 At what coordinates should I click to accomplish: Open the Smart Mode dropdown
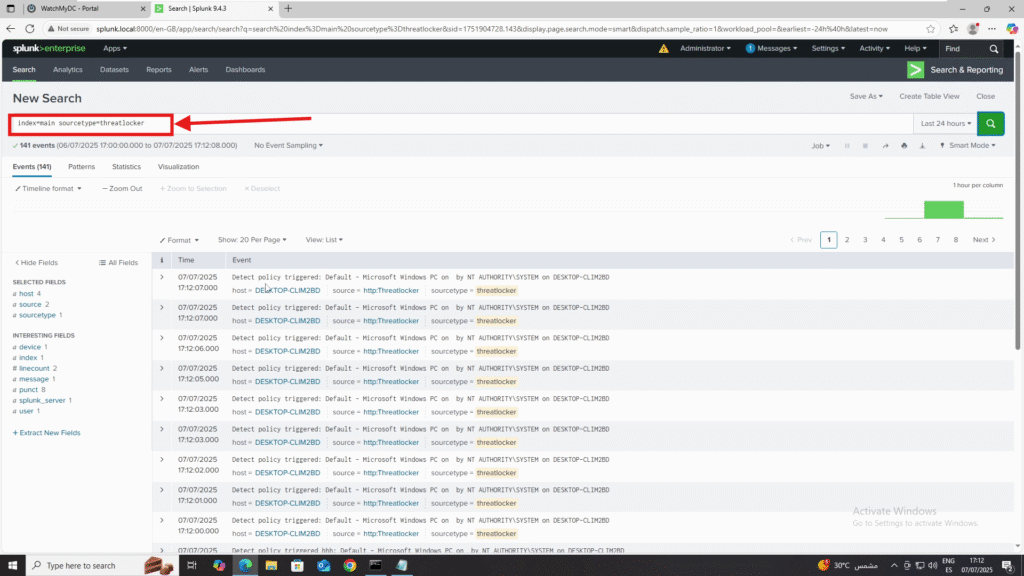(x=968, y=146)
